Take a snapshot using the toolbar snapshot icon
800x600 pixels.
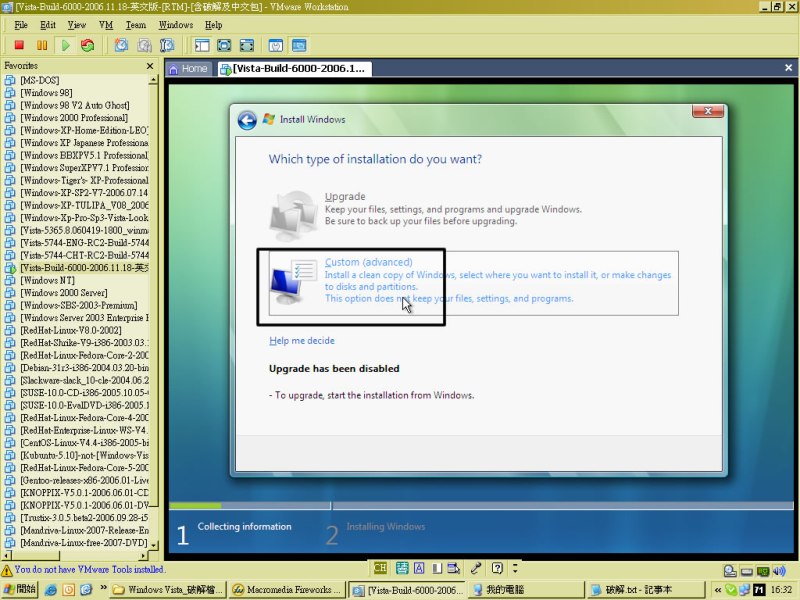[121, 45]
